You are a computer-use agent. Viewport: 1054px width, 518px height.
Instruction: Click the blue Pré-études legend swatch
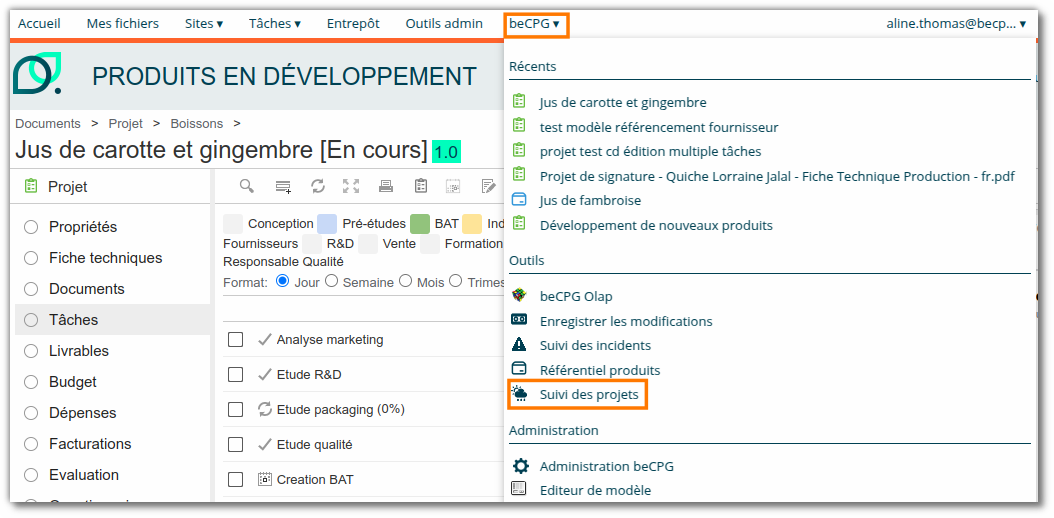pos(327,224)
